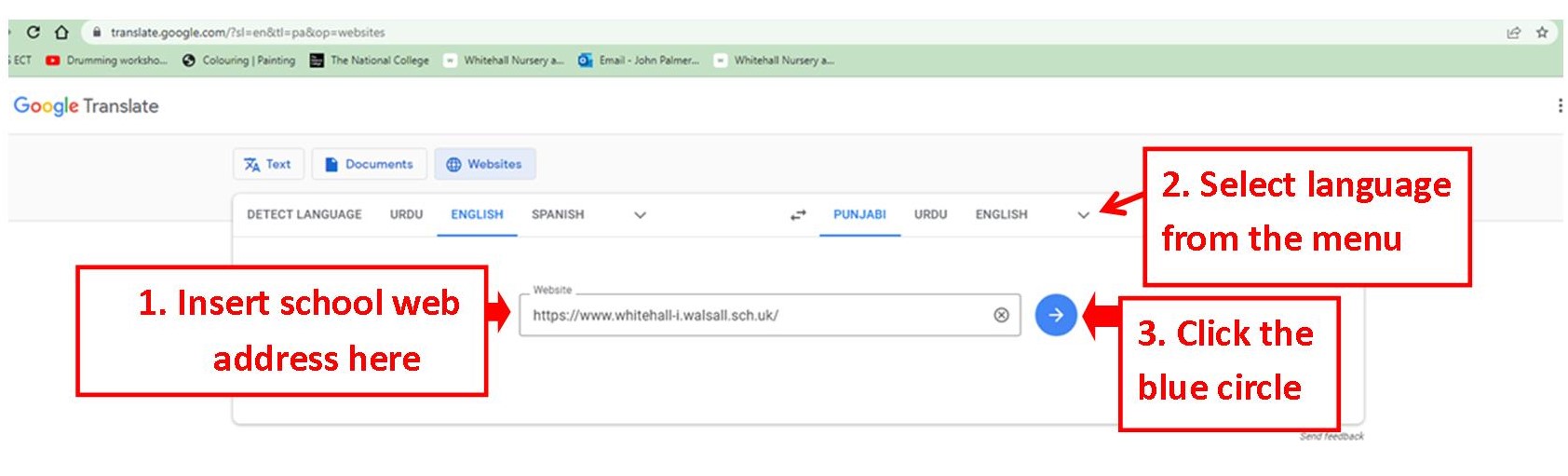Clear the website URL with X icon
Viewport: 1568px width, 476px height.
tap(1001, 315)
